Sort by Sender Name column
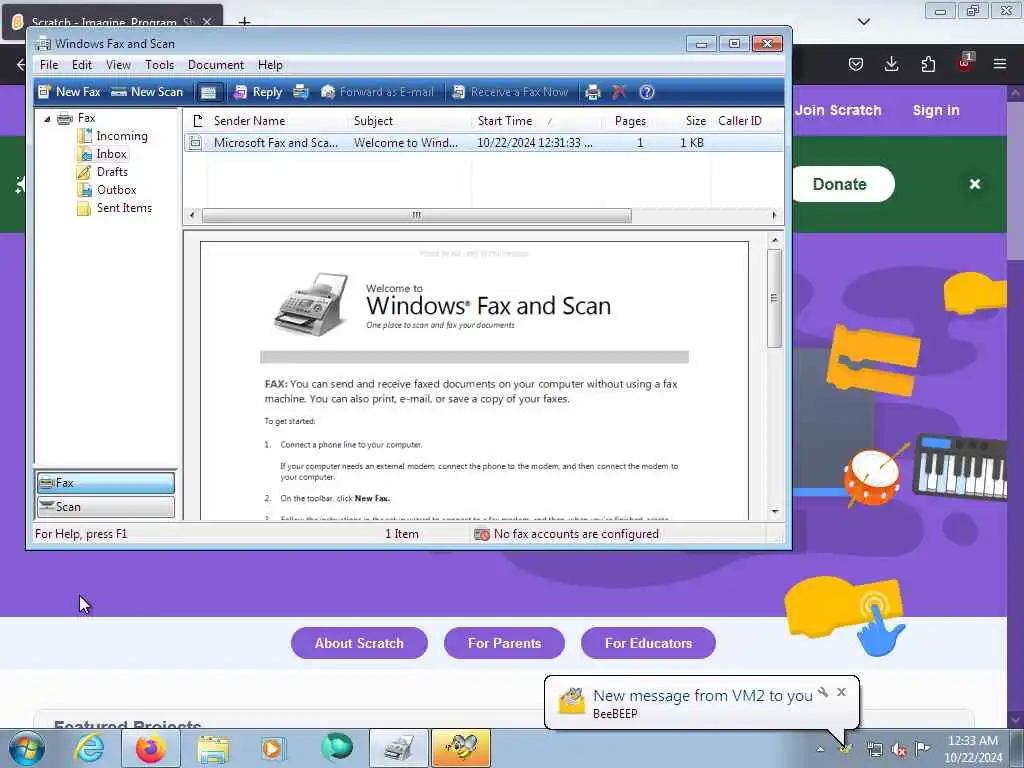Image resolution: width=1024 pixels, height=768 pixels. (278, 121)
